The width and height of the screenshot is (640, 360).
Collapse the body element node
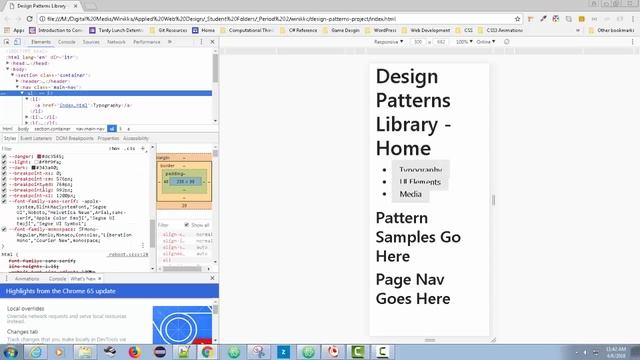coord(8,69)
